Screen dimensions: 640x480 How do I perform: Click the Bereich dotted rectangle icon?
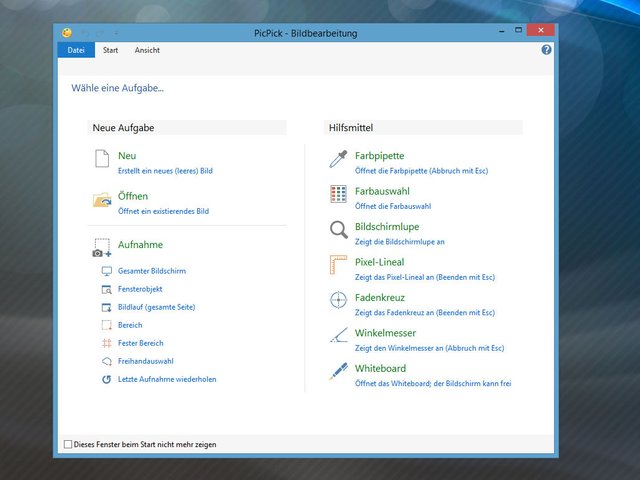tap(107, 325)
